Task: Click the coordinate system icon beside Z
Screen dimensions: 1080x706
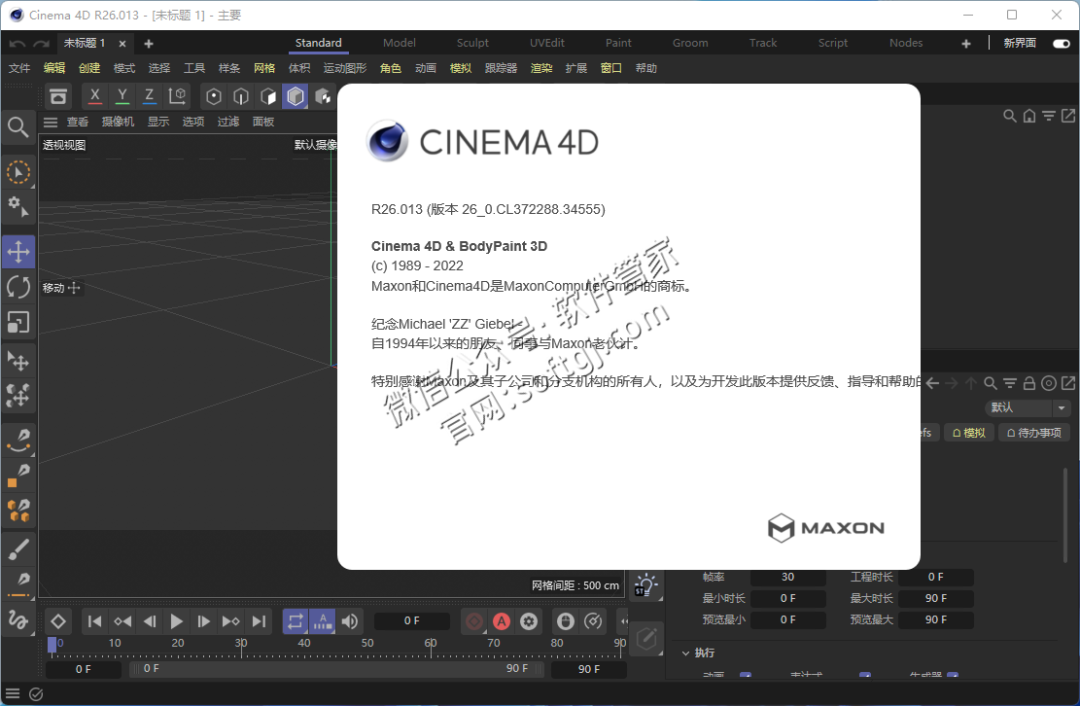Action: pyautogui.click(x=177, y=96)
